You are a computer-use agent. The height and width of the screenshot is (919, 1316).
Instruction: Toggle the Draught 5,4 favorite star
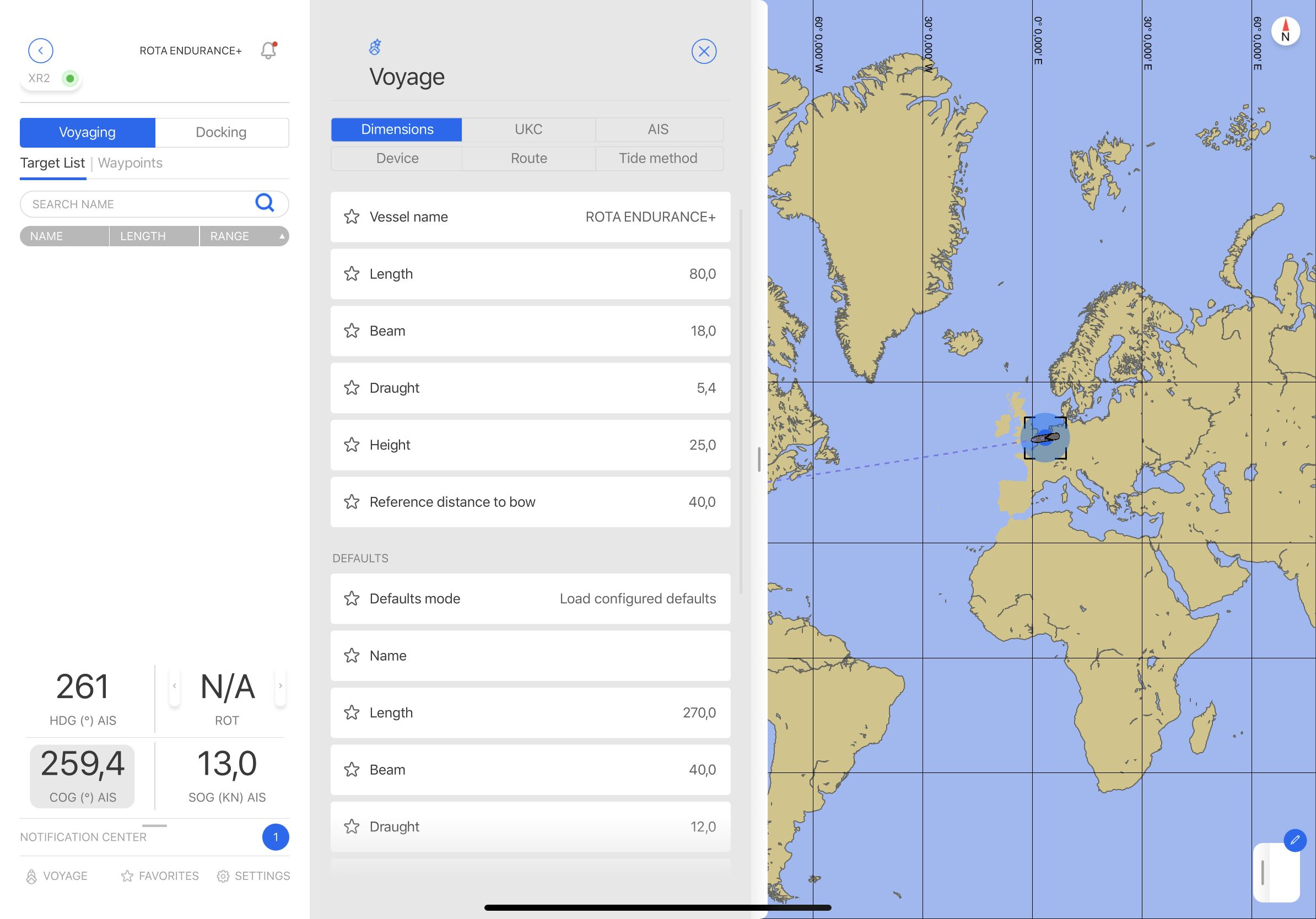point(352,388)
